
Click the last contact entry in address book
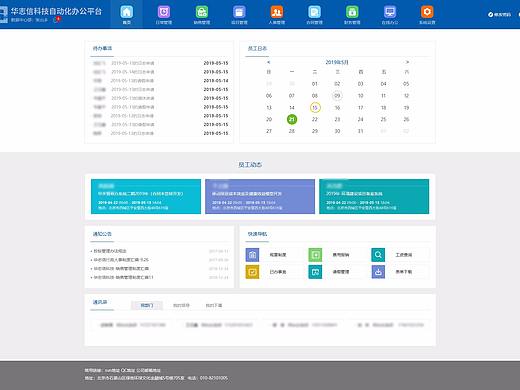click(x=390, y=325)
